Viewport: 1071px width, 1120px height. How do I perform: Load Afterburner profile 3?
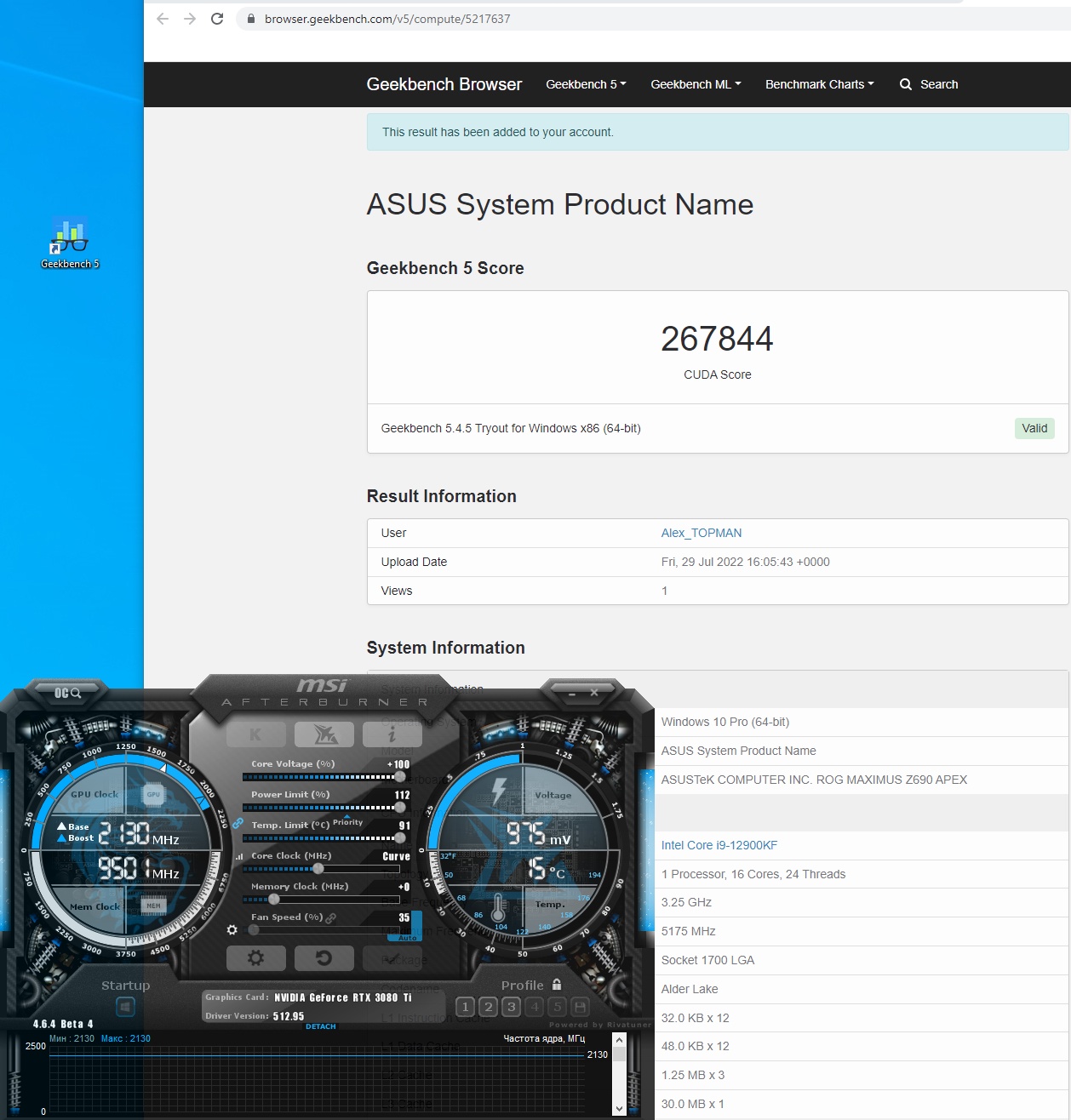point(511,1007)
